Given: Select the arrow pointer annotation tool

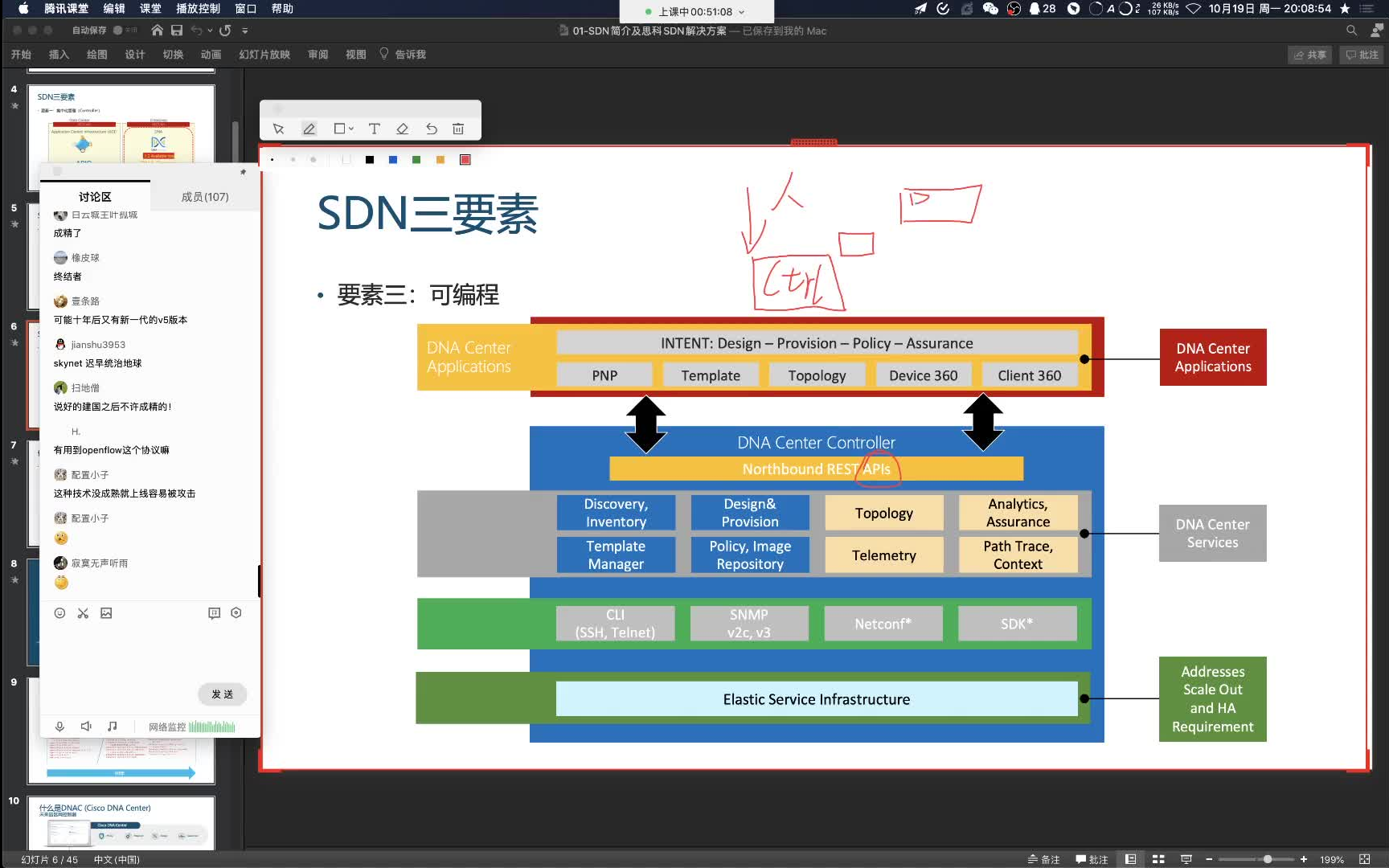Looking at the screenshot, I should coord(279,129).
